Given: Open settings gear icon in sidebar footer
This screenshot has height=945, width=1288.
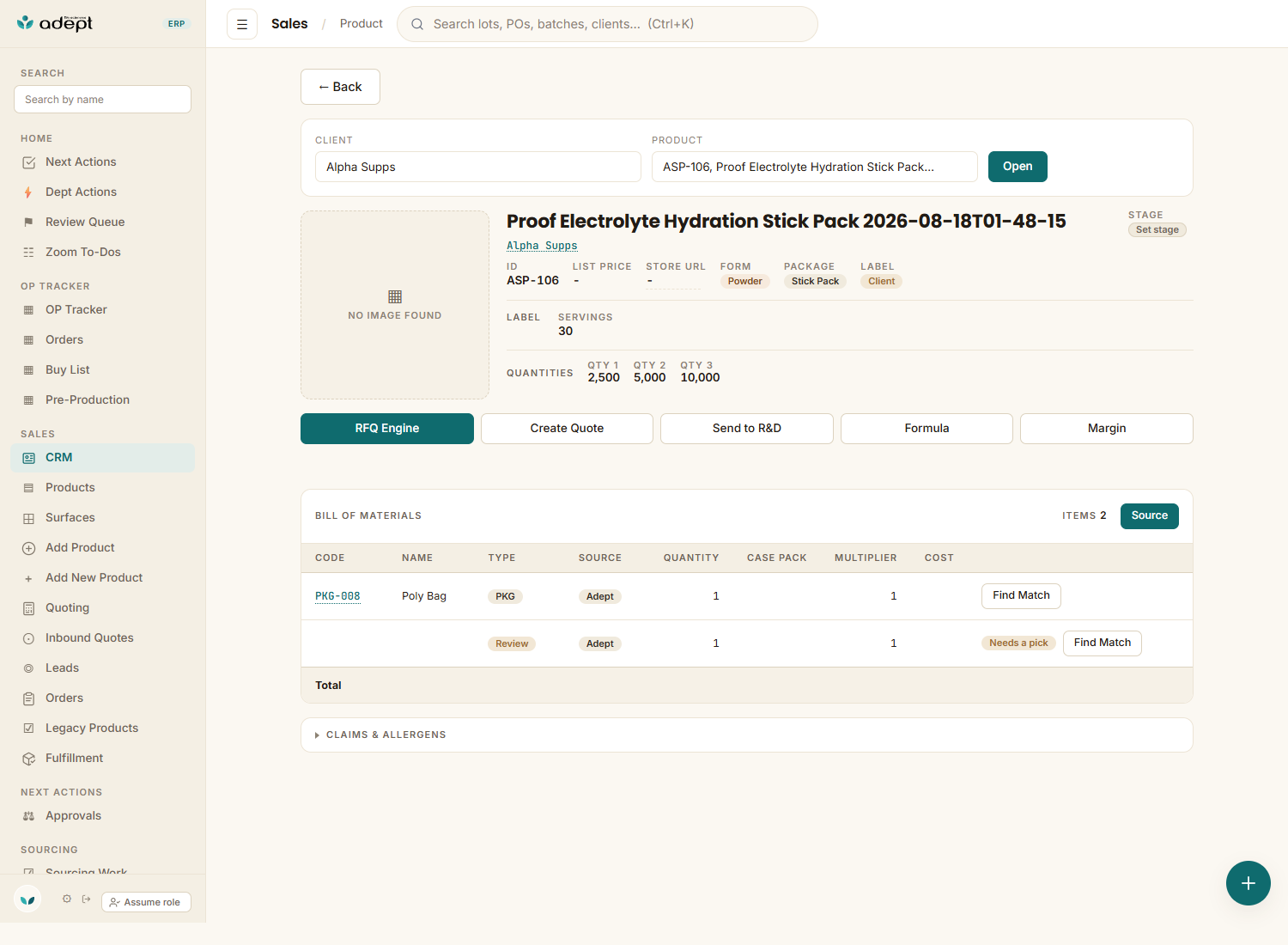Looking at the screenshot, I should point(67,899).
